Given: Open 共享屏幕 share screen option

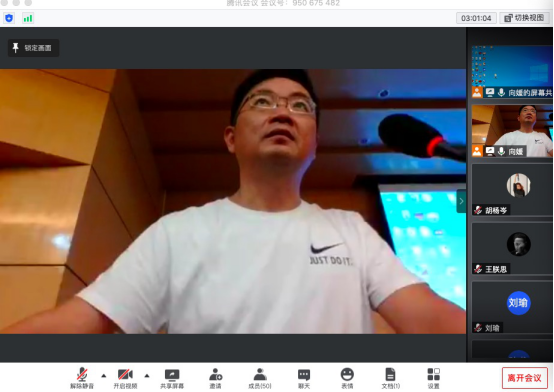Looking at the screenshot, I should [x=172, y=378].
